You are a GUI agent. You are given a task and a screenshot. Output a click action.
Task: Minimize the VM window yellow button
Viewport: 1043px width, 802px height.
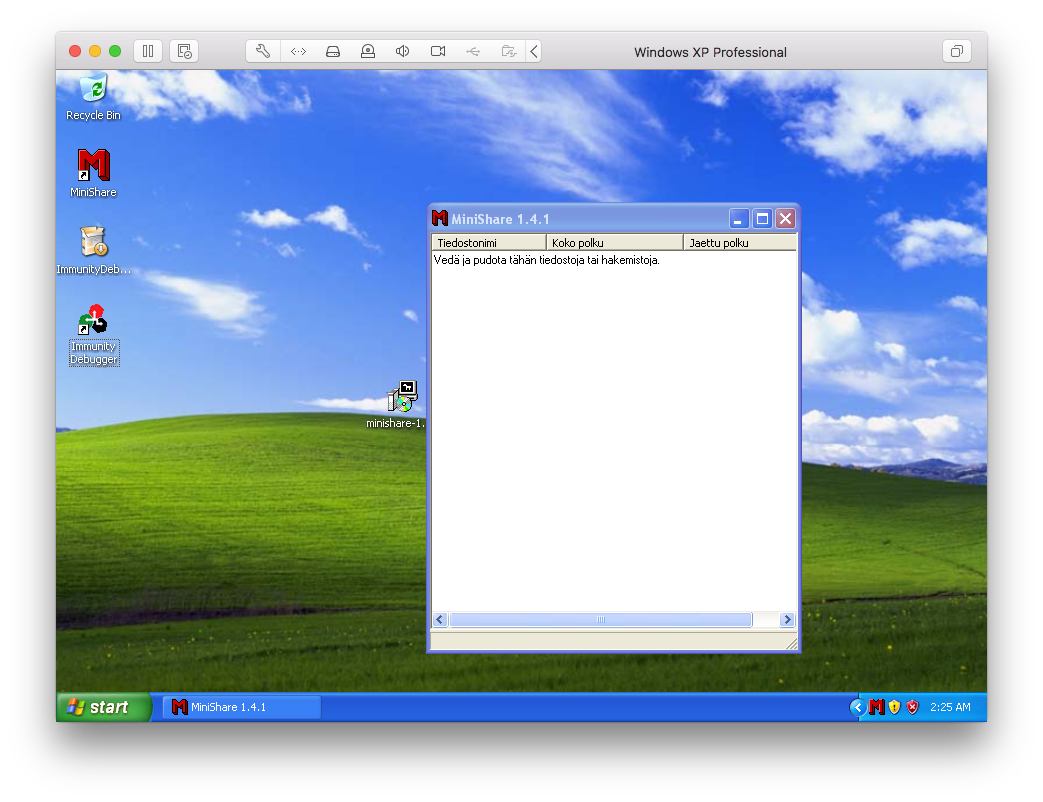coord(95,51)
